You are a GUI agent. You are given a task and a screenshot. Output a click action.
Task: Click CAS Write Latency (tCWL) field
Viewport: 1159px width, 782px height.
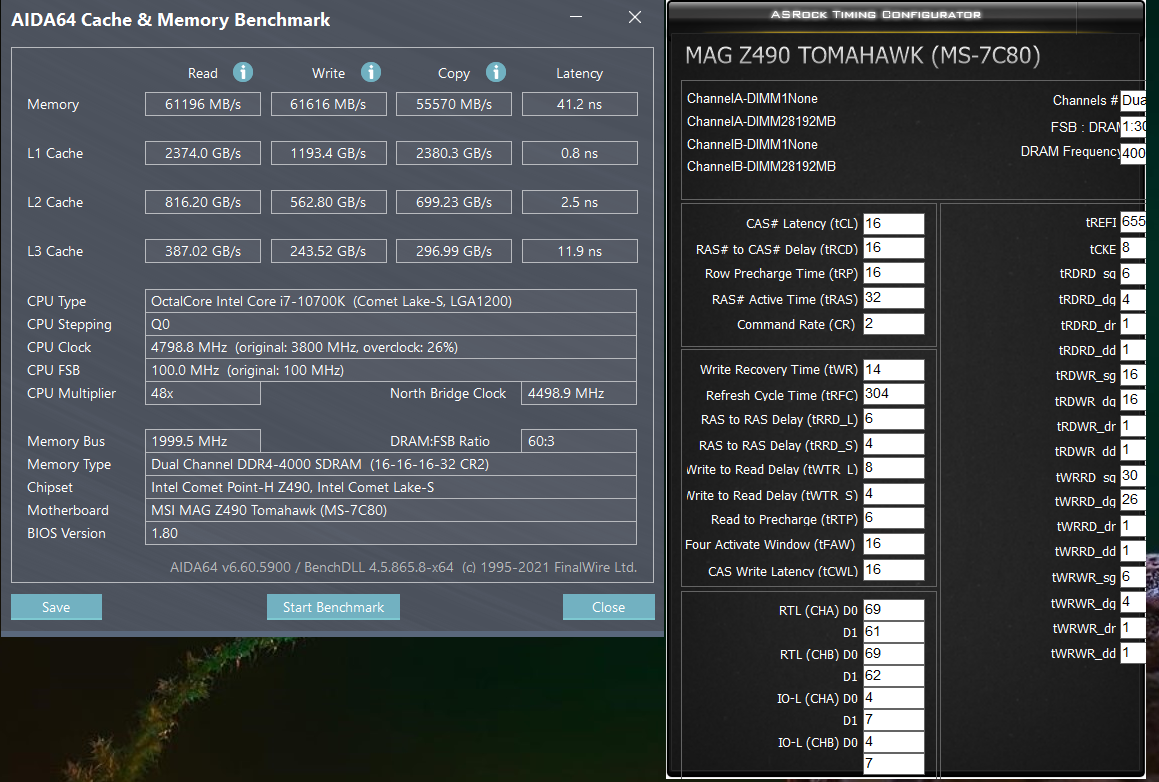pyautogui.click(x=894, y=570)
